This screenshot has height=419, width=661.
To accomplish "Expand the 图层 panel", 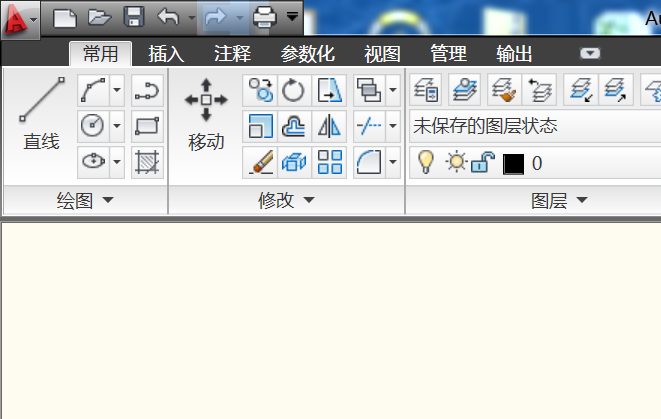I will point(559,200).
